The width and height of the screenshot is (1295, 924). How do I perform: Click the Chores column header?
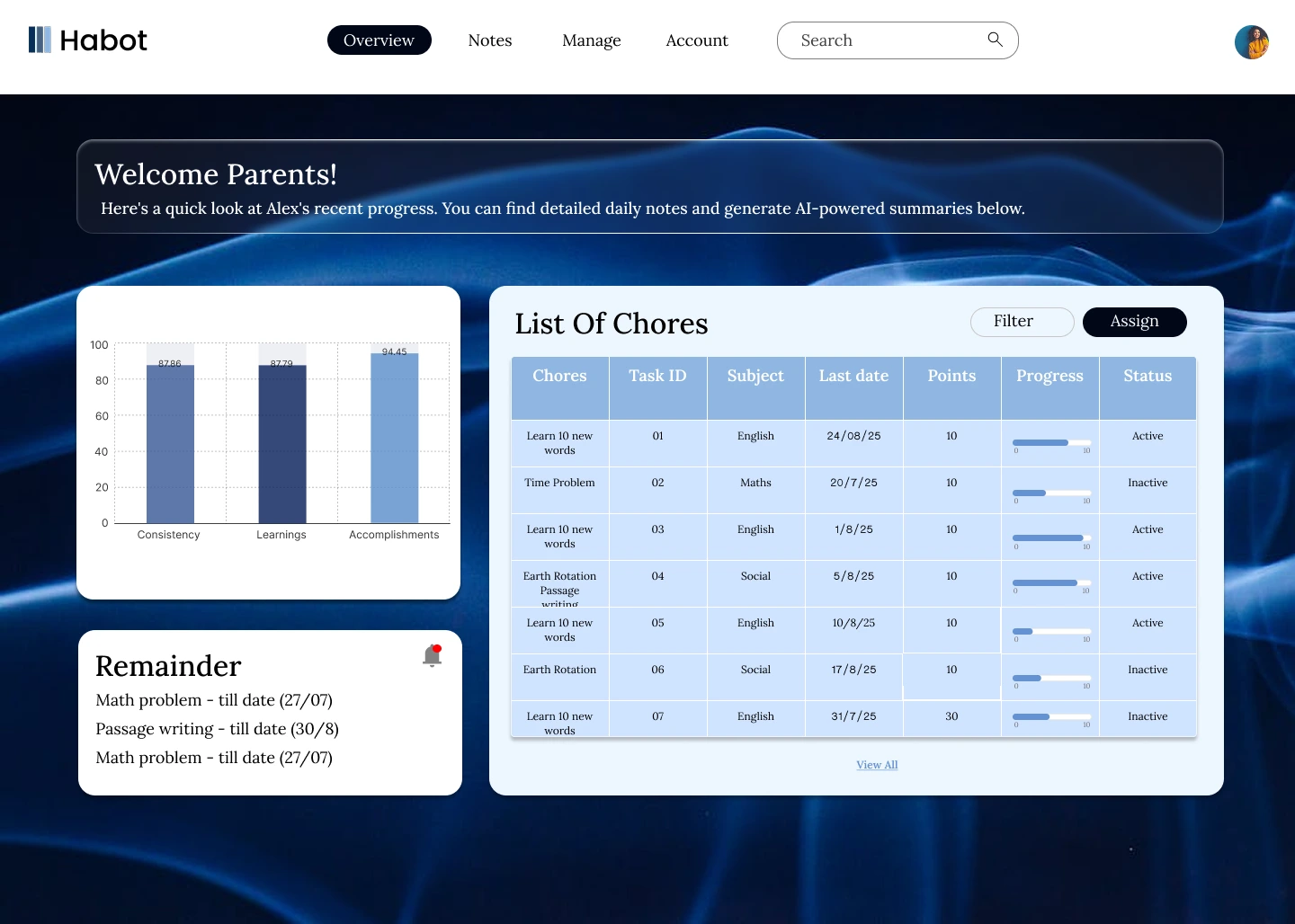[x=559, y=388]
